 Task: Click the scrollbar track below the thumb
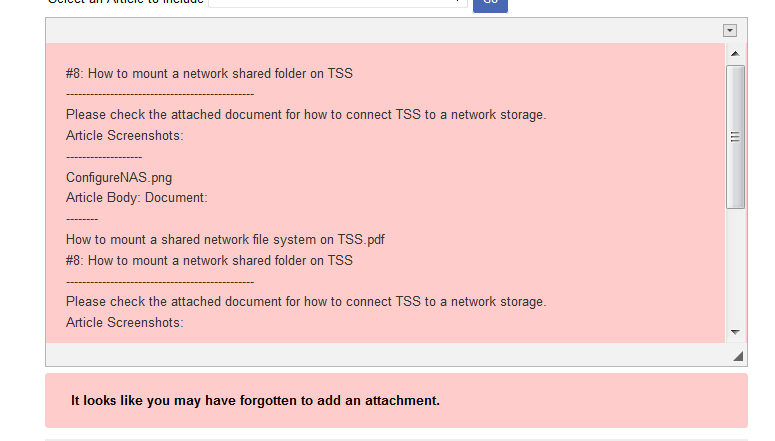[x=735, y=266]
